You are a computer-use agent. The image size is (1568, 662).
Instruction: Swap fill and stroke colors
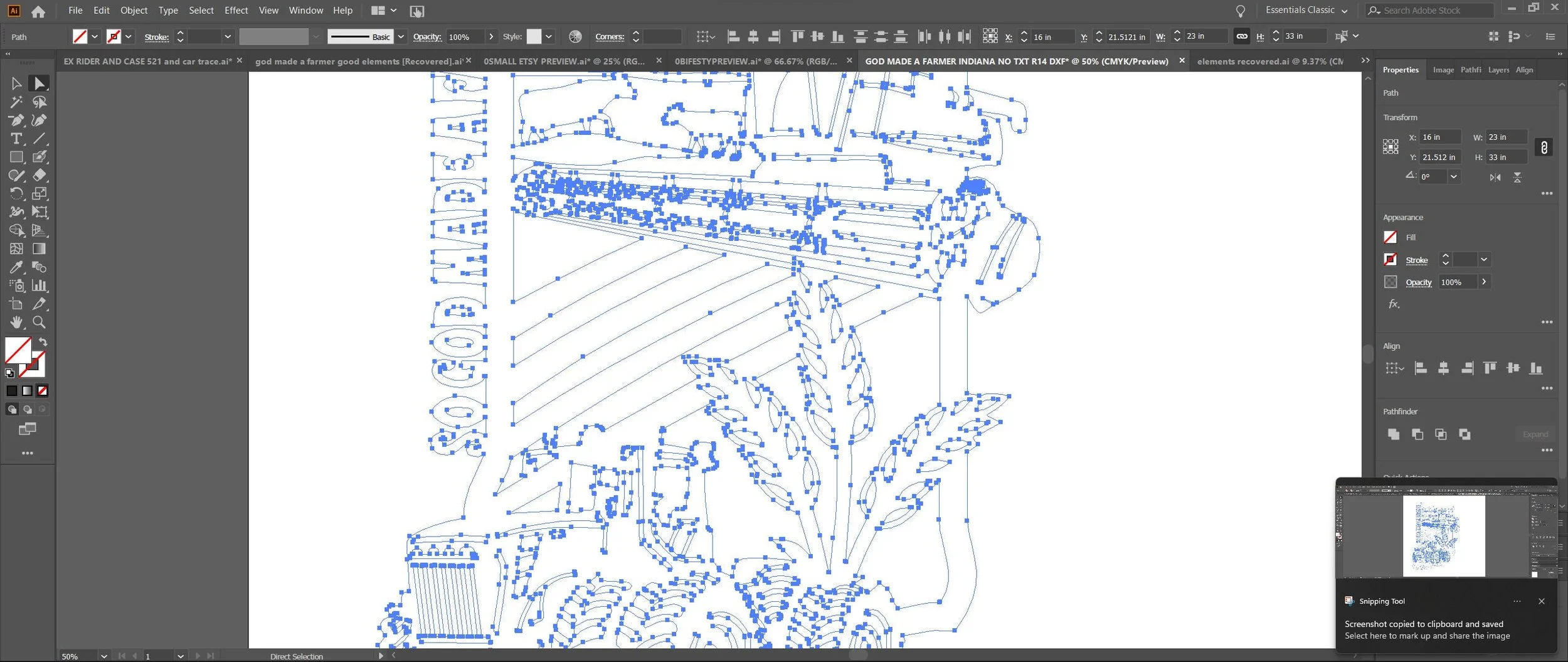(43, 342)
